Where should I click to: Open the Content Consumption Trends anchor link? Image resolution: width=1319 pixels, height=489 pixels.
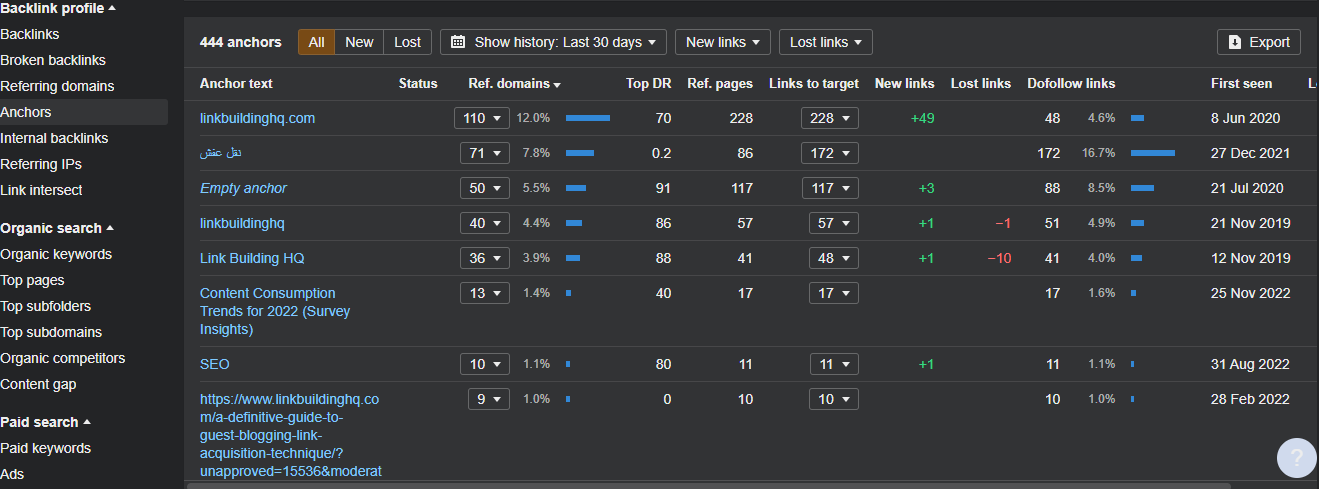pyautogui.click(x=275, y=311)
